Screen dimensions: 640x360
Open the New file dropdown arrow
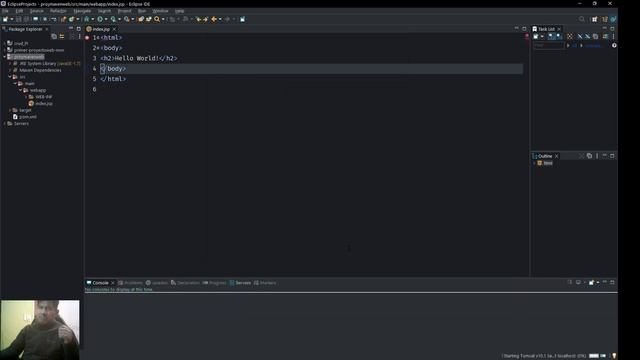(11, 19)
